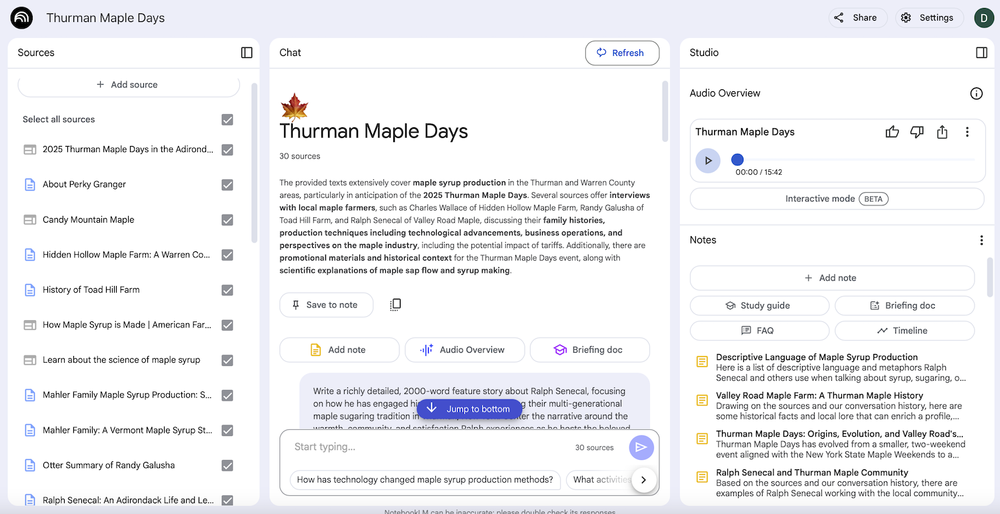Uncheck How Maple Syrup is Made source
The image size is (1000, 514).
tap(227, 325)
